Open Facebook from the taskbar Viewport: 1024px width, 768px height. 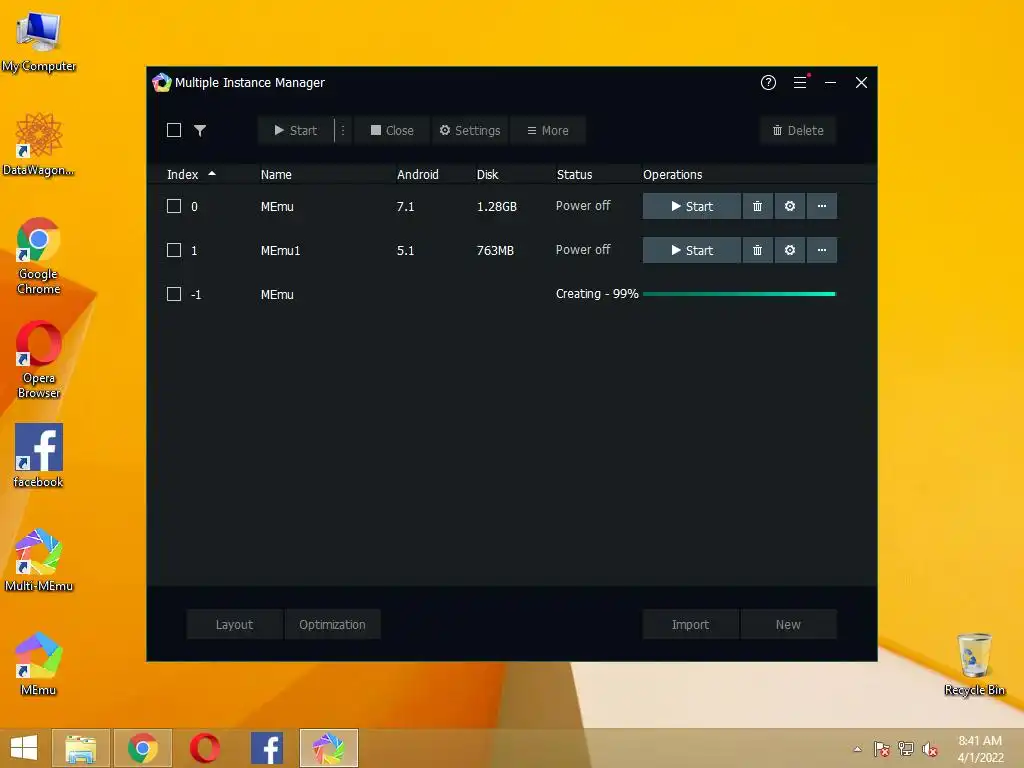(x=267, y=748)
